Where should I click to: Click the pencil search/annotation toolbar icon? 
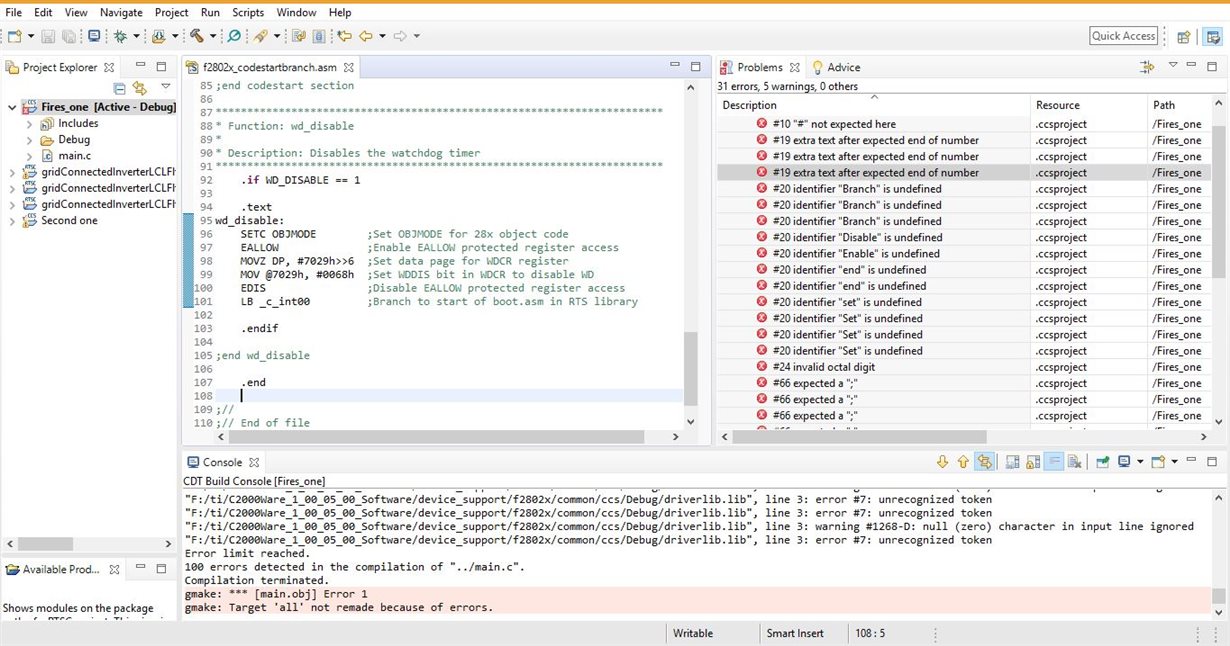(x=260, y=36)
